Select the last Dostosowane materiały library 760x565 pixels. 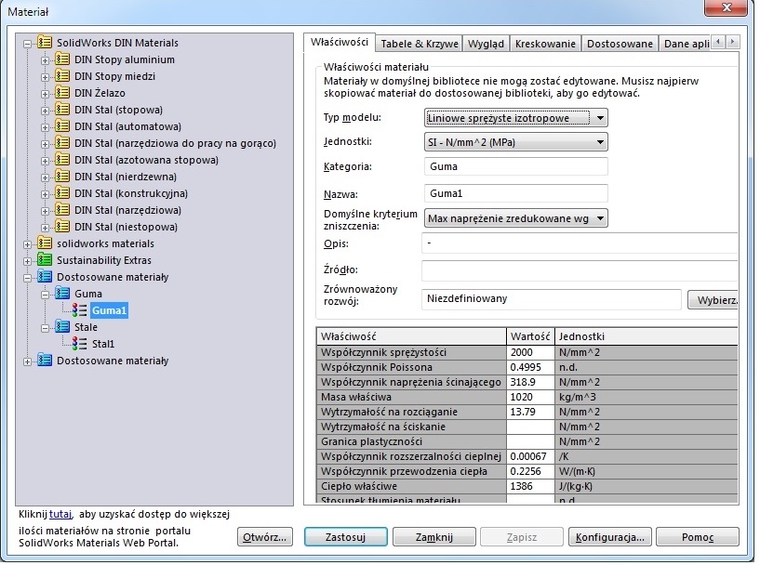coord(112,361)
